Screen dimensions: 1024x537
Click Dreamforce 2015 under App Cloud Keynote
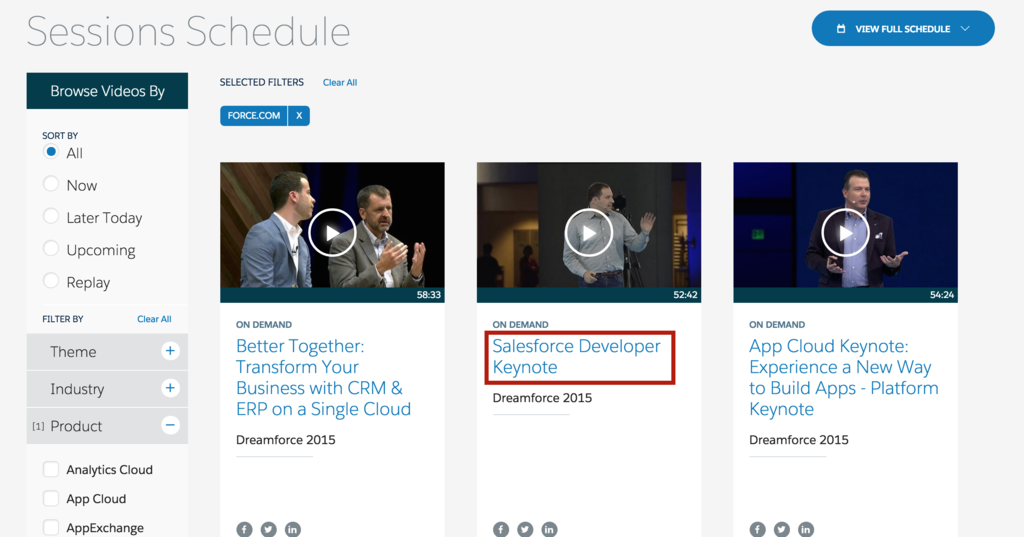click(799, 440)
